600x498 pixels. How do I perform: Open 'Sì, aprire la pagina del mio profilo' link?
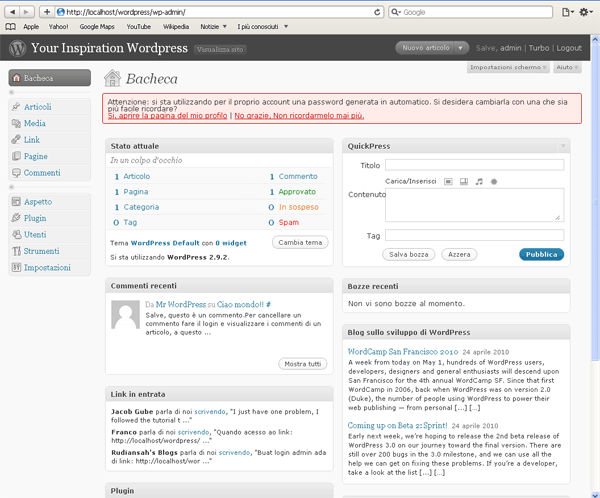167,116
